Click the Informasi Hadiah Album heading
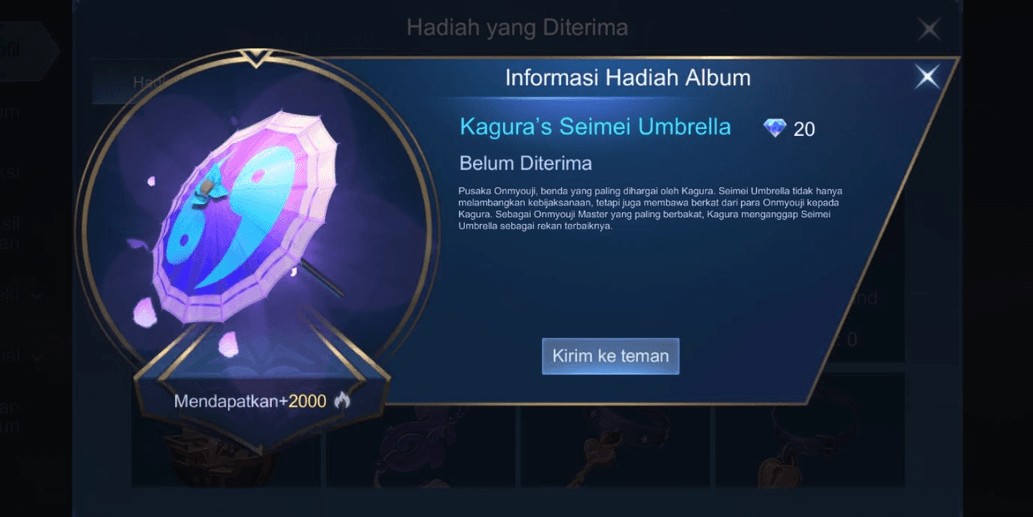The height and width of the screenshot is (517, 1033). (627, 78)
